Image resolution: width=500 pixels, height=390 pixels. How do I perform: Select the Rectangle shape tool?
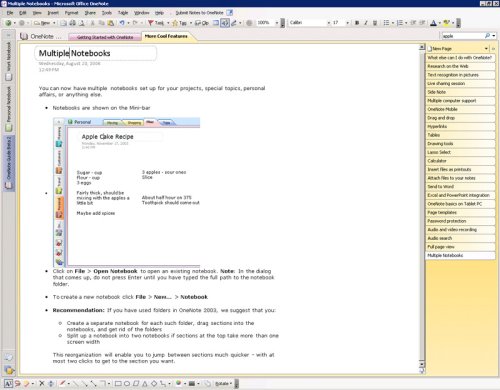pyautogui.click(x=118, y=383)
